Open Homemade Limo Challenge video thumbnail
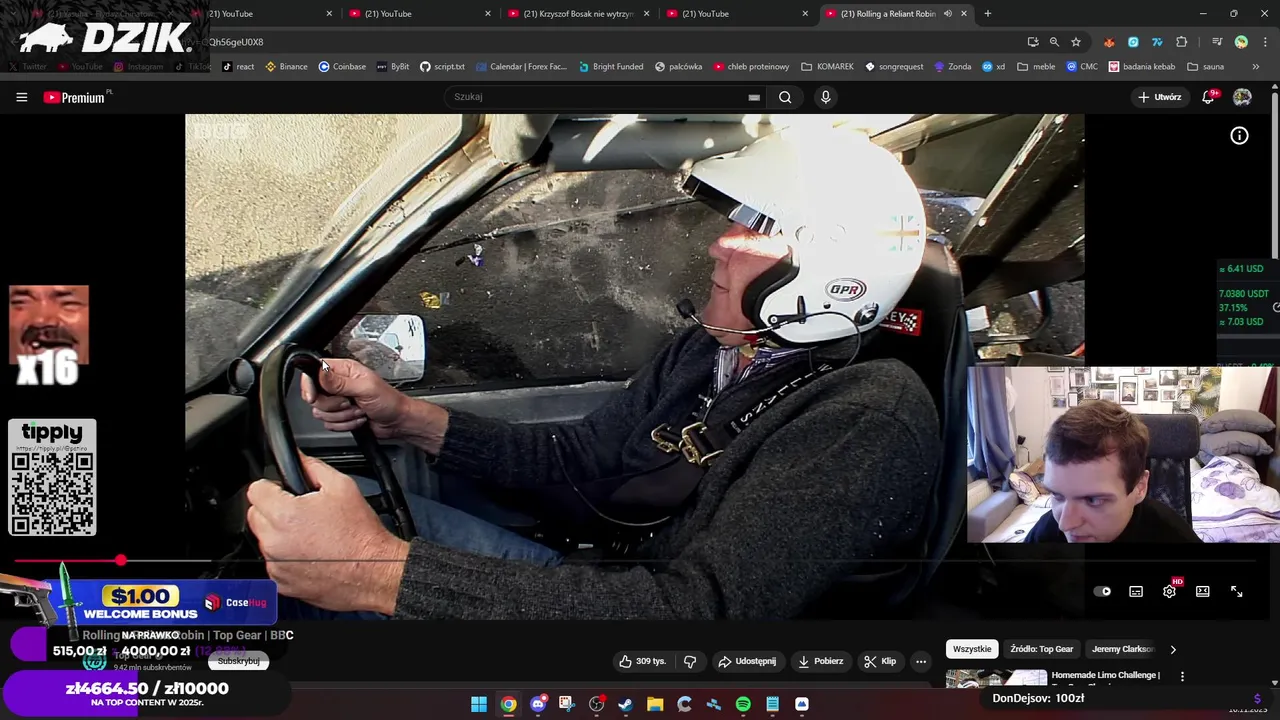This screenshot has height=720, width=1280. pyautogui.click(x=996, y=679)
